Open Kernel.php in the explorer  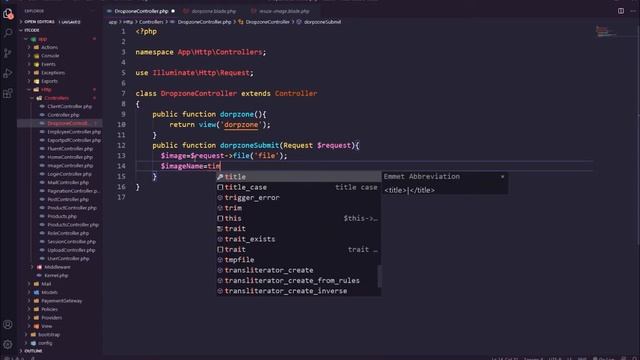tap(56, 276)
